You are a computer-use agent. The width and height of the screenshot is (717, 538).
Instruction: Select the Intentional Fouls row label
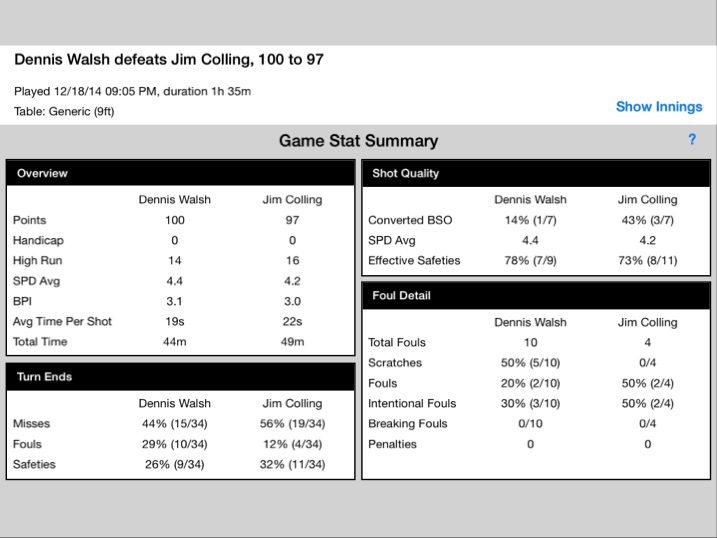click(412, 404)
